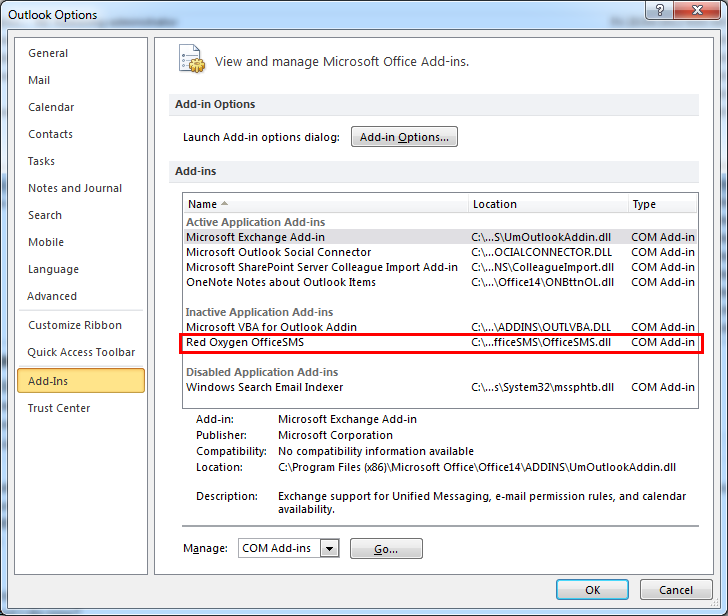Screen dimensions: 728x616
Task: Select the highlighted Add-Ins category
Action: [81, 381]
